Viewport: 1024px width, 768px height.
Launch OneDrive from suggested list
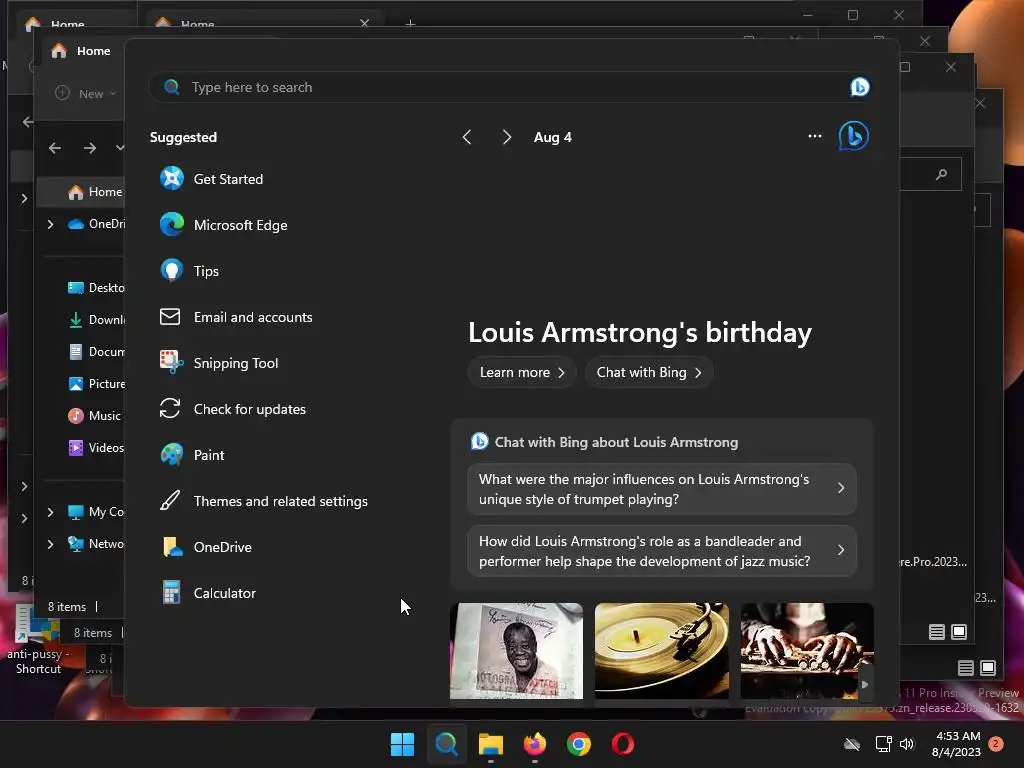tap(206, 547)
